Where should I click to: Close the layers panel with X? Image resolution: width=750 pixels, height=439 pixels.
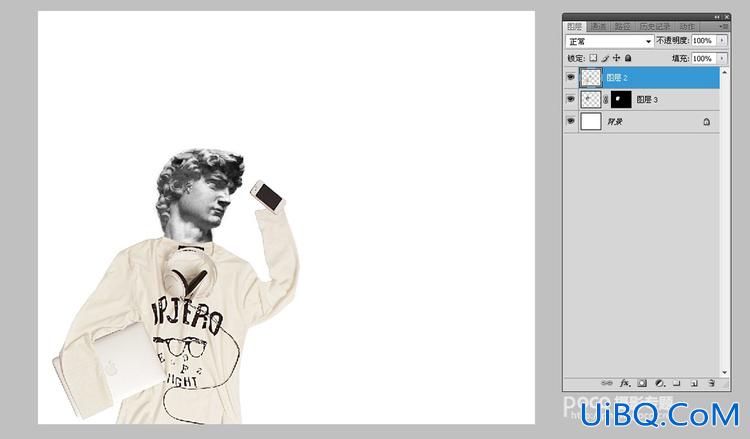coord(726,17)
